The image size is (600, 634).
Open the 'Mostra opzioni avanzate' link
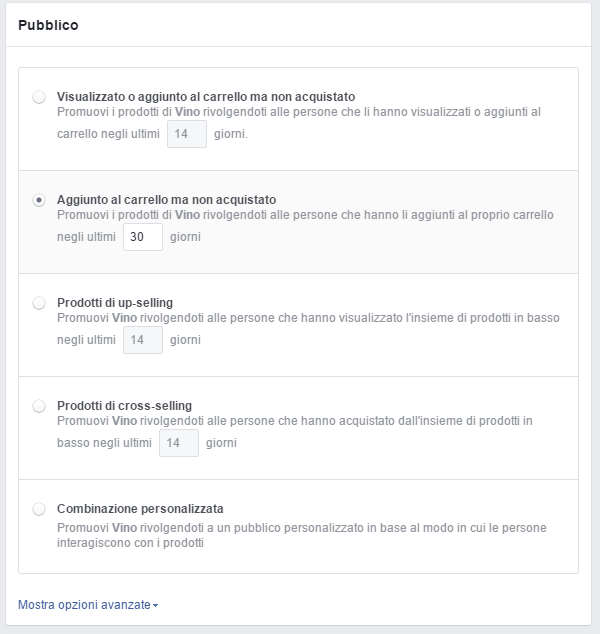[x=84, y=605]
